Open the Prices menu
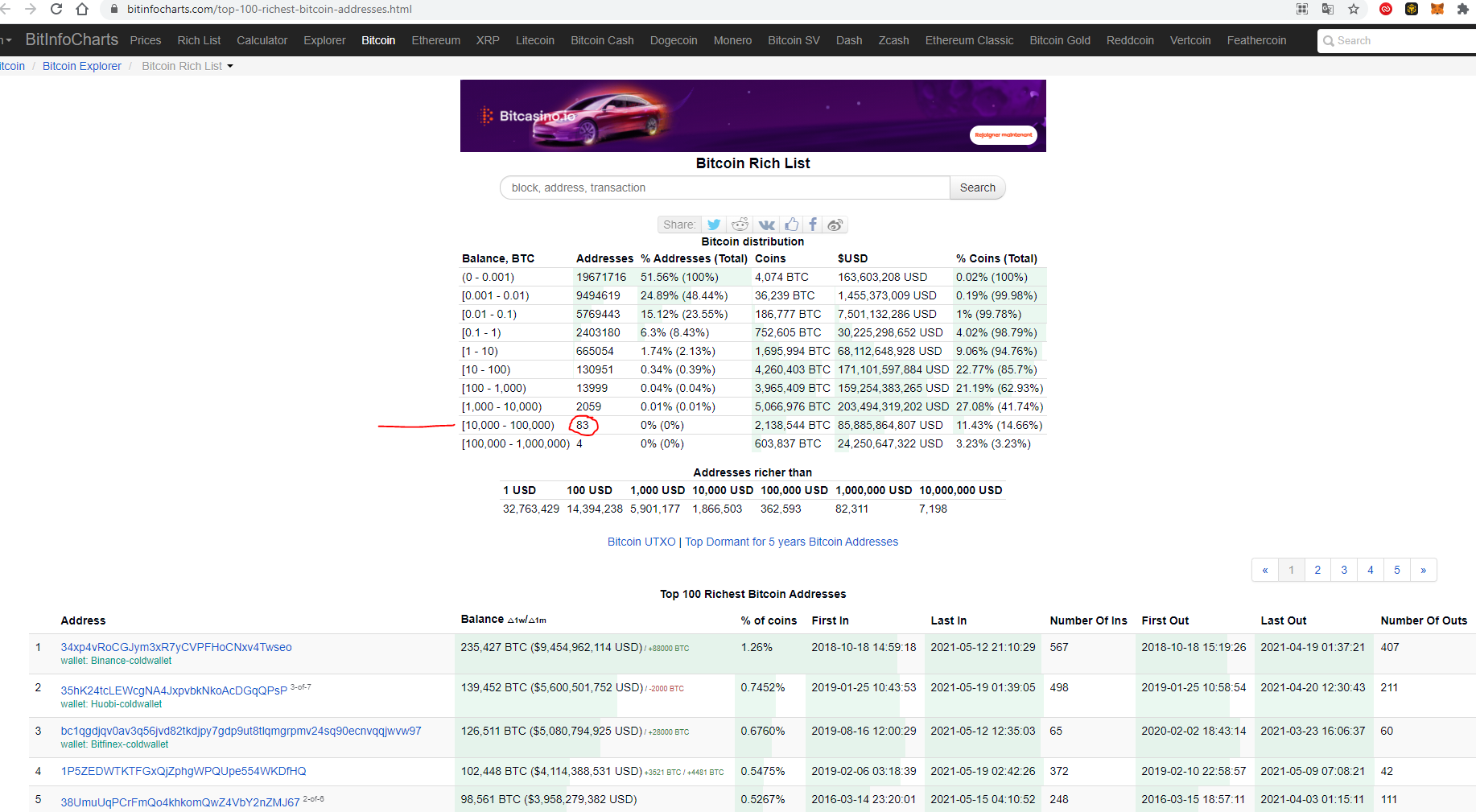 pyautogui.click(x=146, y=40)
